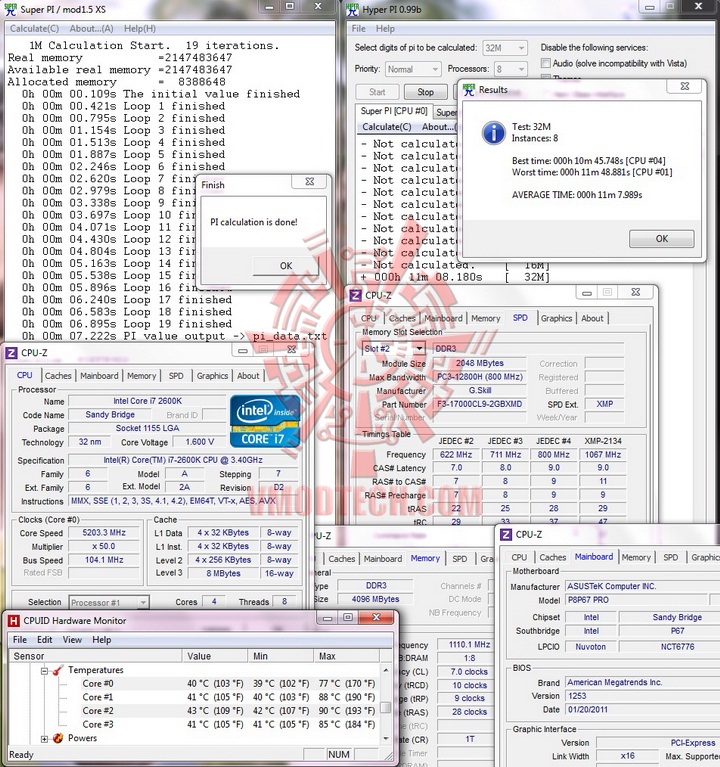
Task: Open File menu in Hardware Monitor
Action: (20, 640)
